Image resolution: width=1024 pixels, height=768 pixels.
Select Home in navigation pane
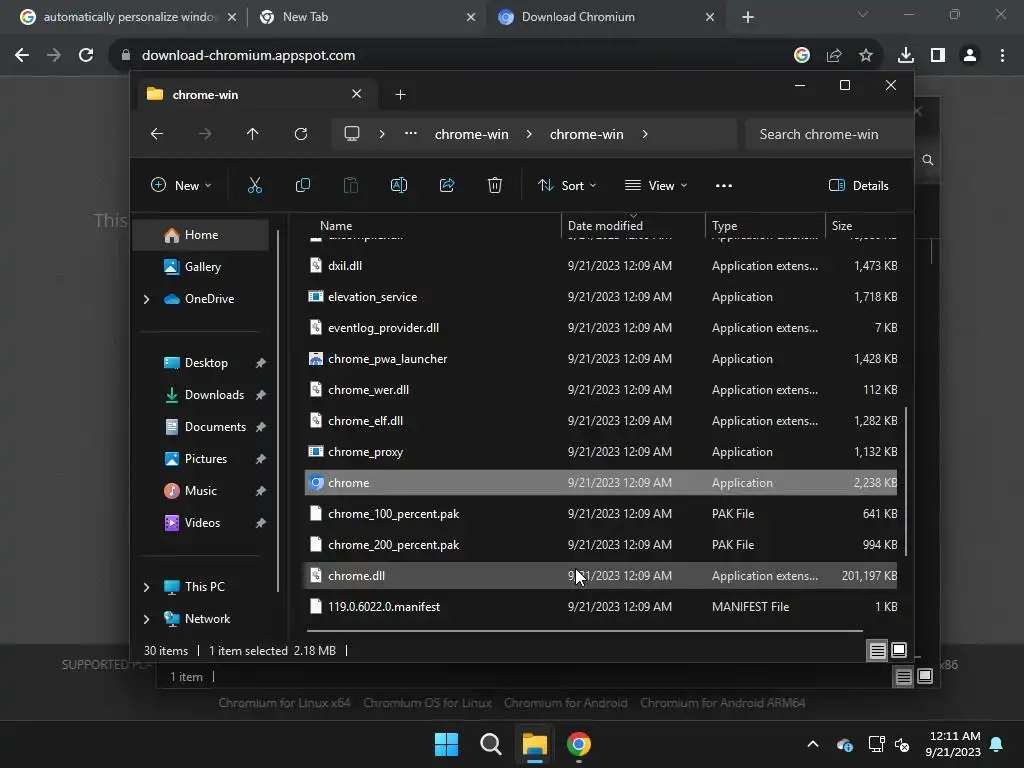pos(200,235)
